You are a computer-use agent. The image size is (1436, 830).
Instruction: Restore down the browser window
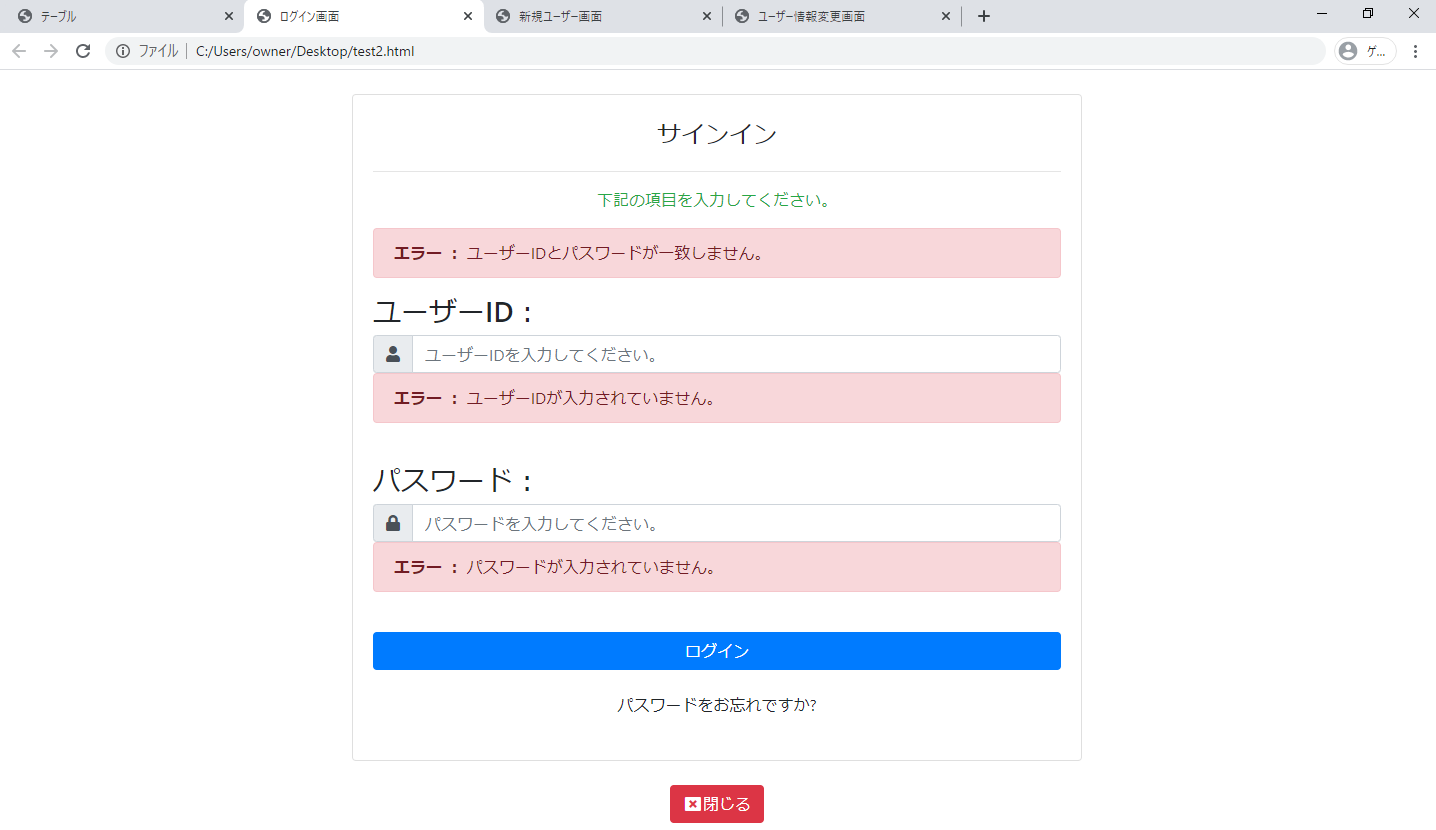coord(1368,14)
